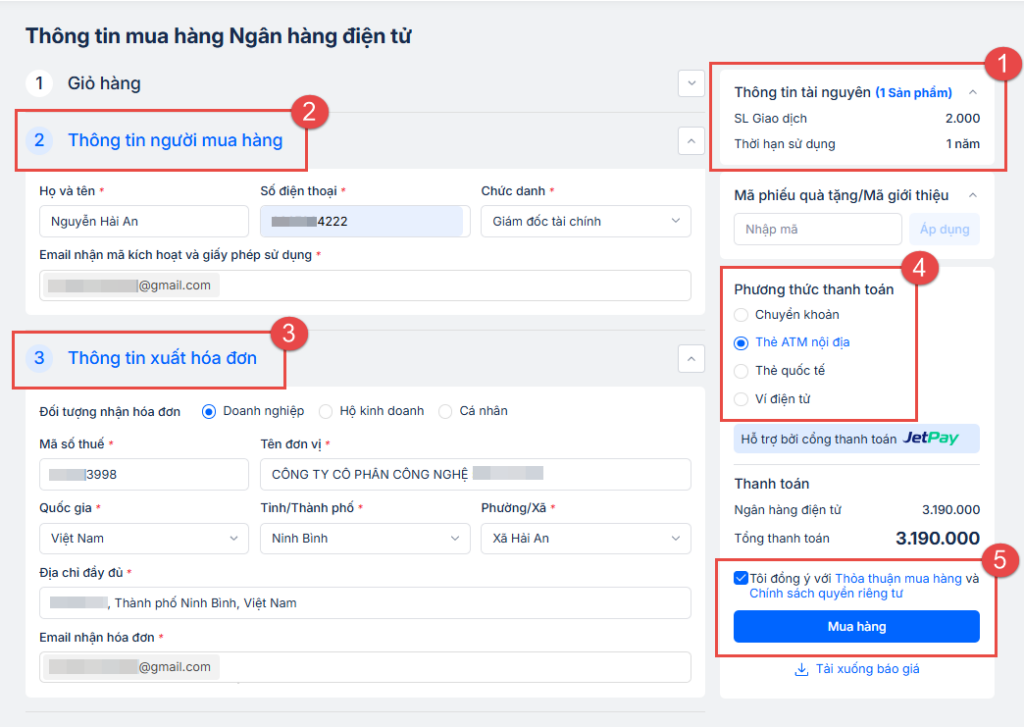Click the gift code Nhập mã field
The image size is (1024, 727).
click(817, 229)
